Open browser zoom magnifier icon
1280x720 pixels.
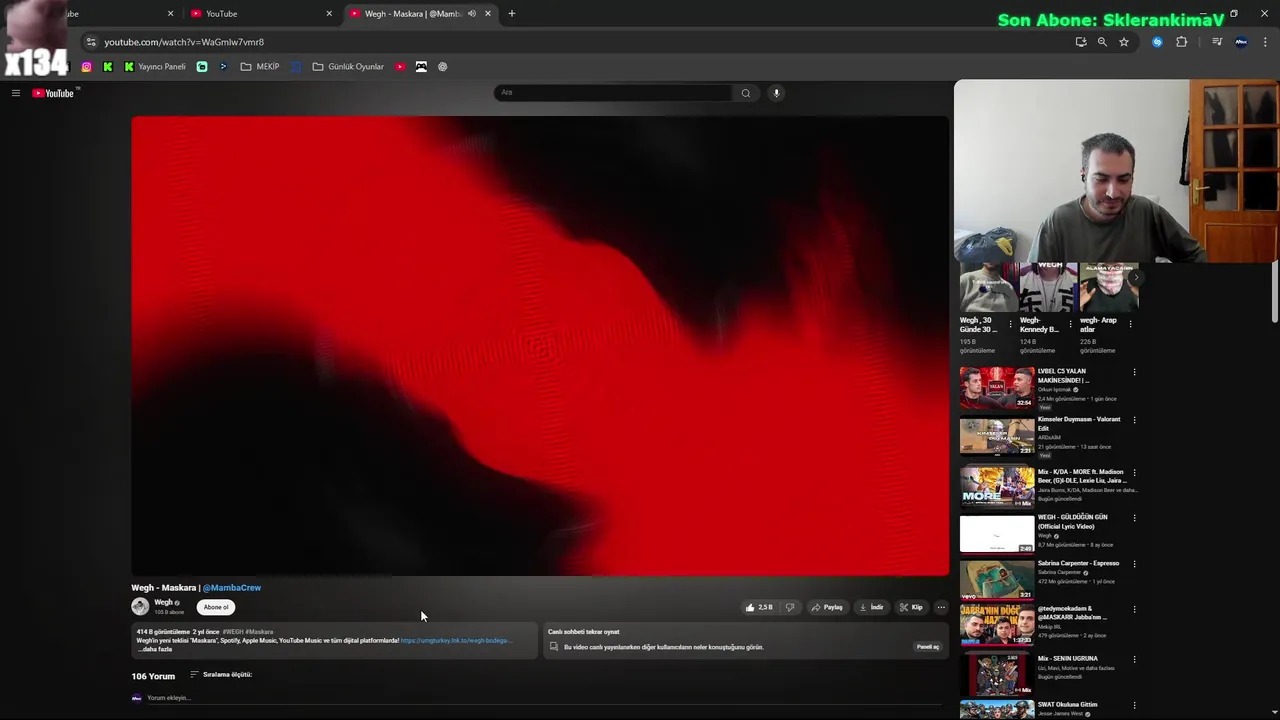tap(1102, 42)
